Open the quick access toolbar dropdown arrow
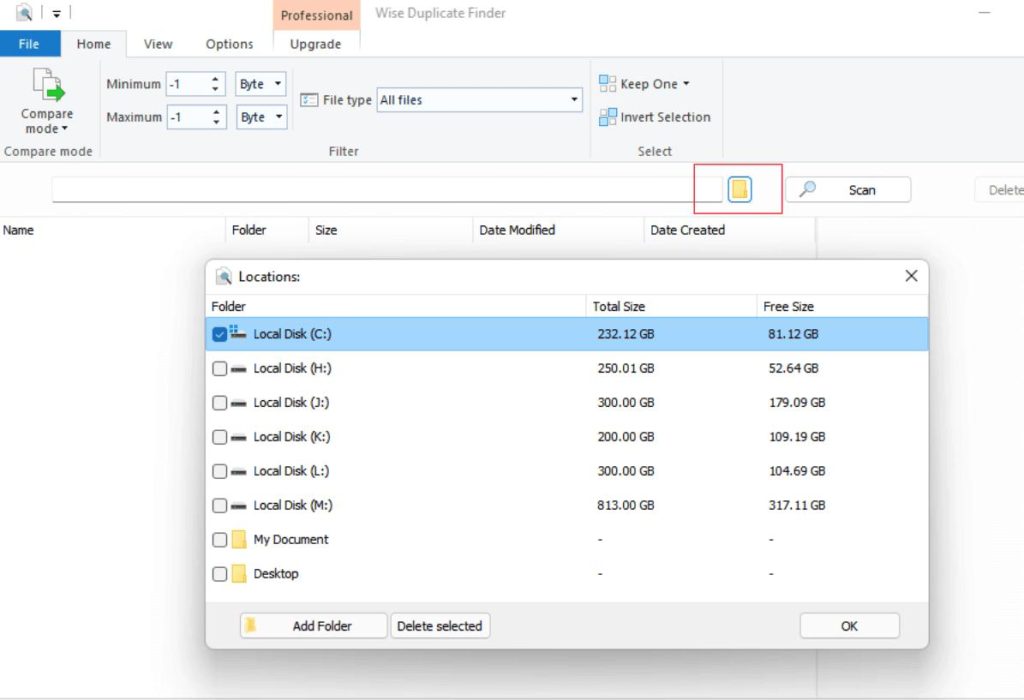The height and width of the screenshot is (700, 1024). [56, 13]
